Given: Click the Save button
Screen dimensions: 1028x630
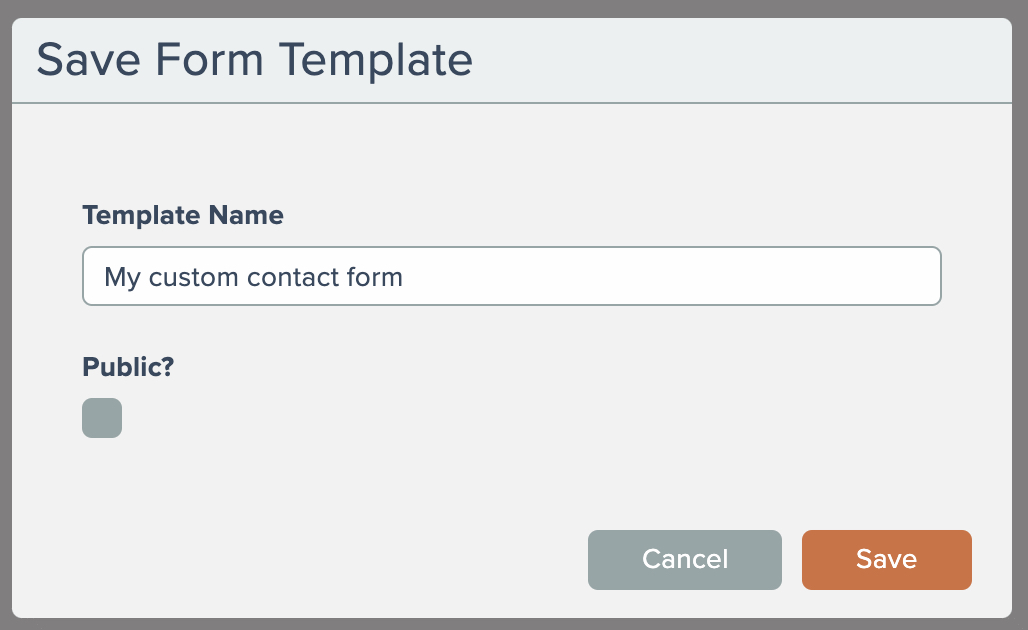Looking at the screenshot, I should [x=886, y=559].
